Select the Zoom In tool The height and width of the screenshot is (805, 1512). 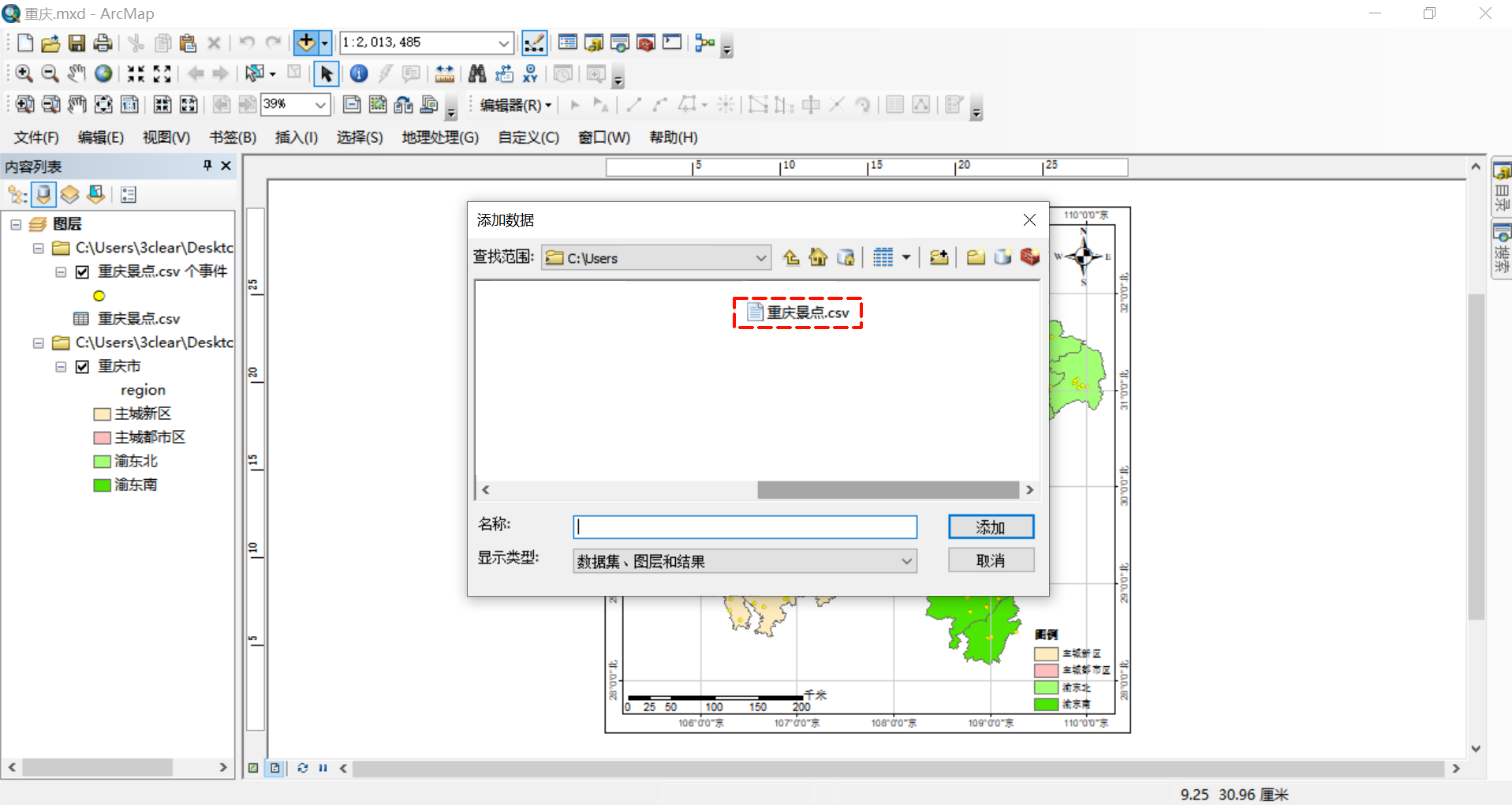[23, 73]
